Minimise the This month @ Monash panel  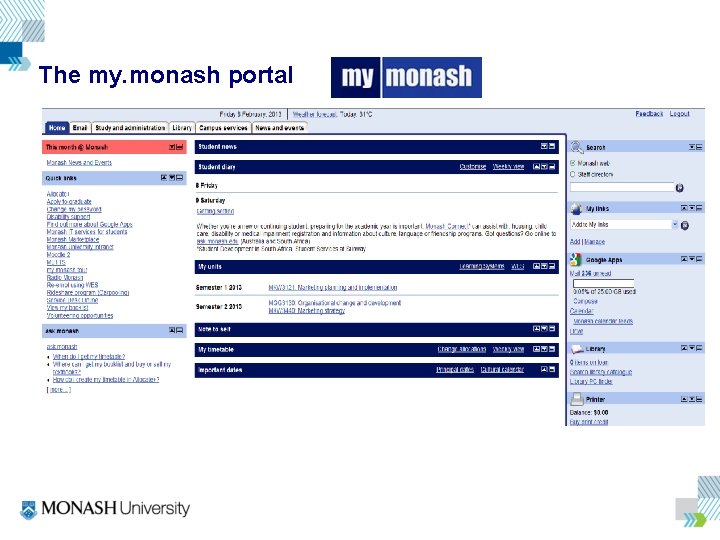(180, 147)
